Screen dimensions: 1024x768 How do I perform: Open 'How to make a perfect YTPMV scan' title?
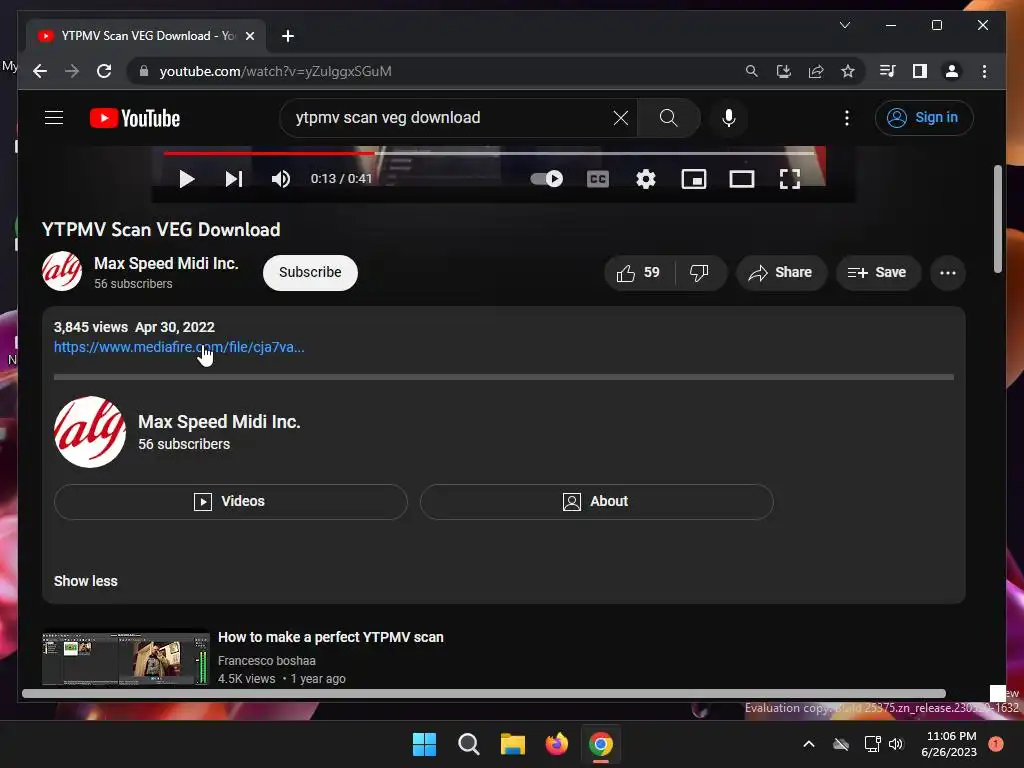tap(330, 637)
